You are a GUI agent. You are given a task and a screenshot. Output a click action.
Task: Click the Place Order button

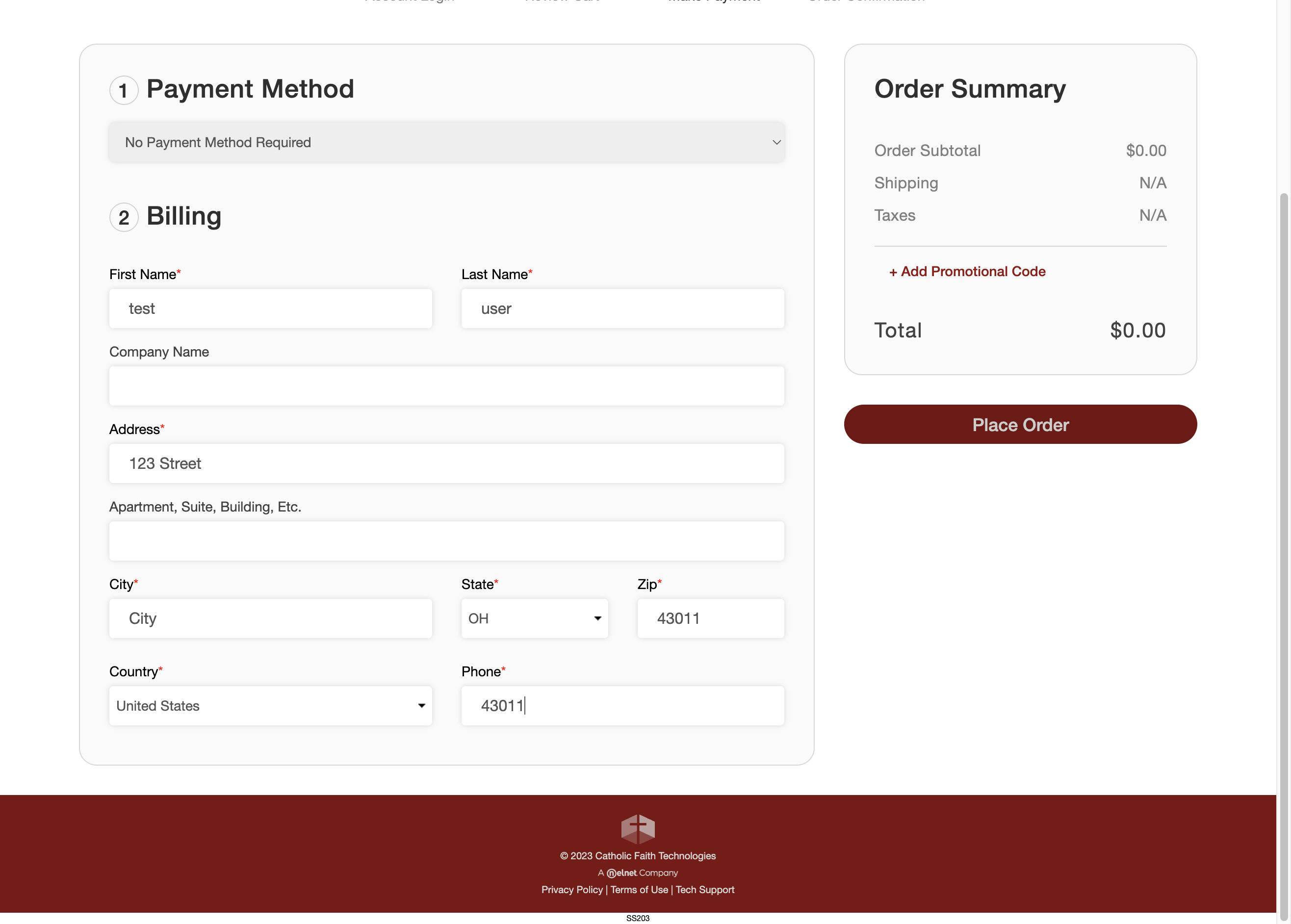pos(1020,424)
